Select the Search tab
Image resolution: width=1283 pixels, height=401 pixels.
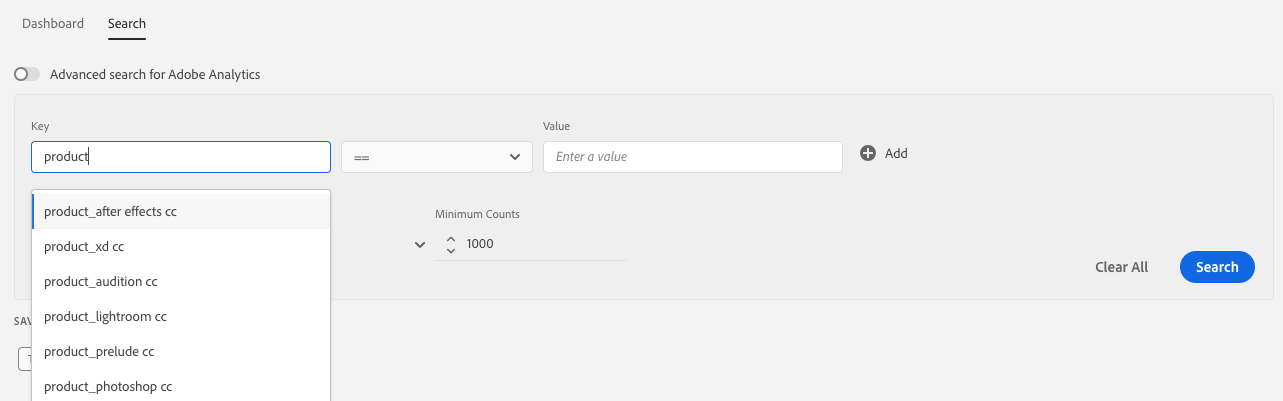point(127,23)
